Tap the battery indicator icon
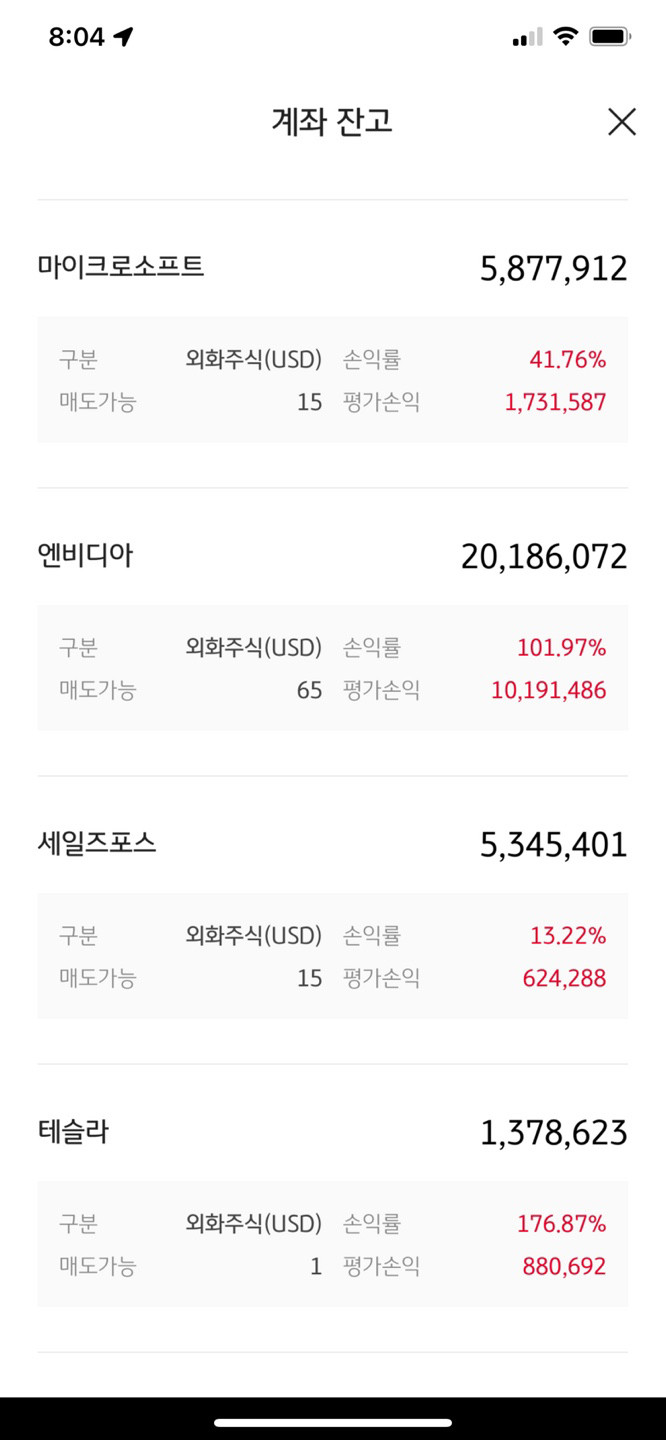 (610, 37)
